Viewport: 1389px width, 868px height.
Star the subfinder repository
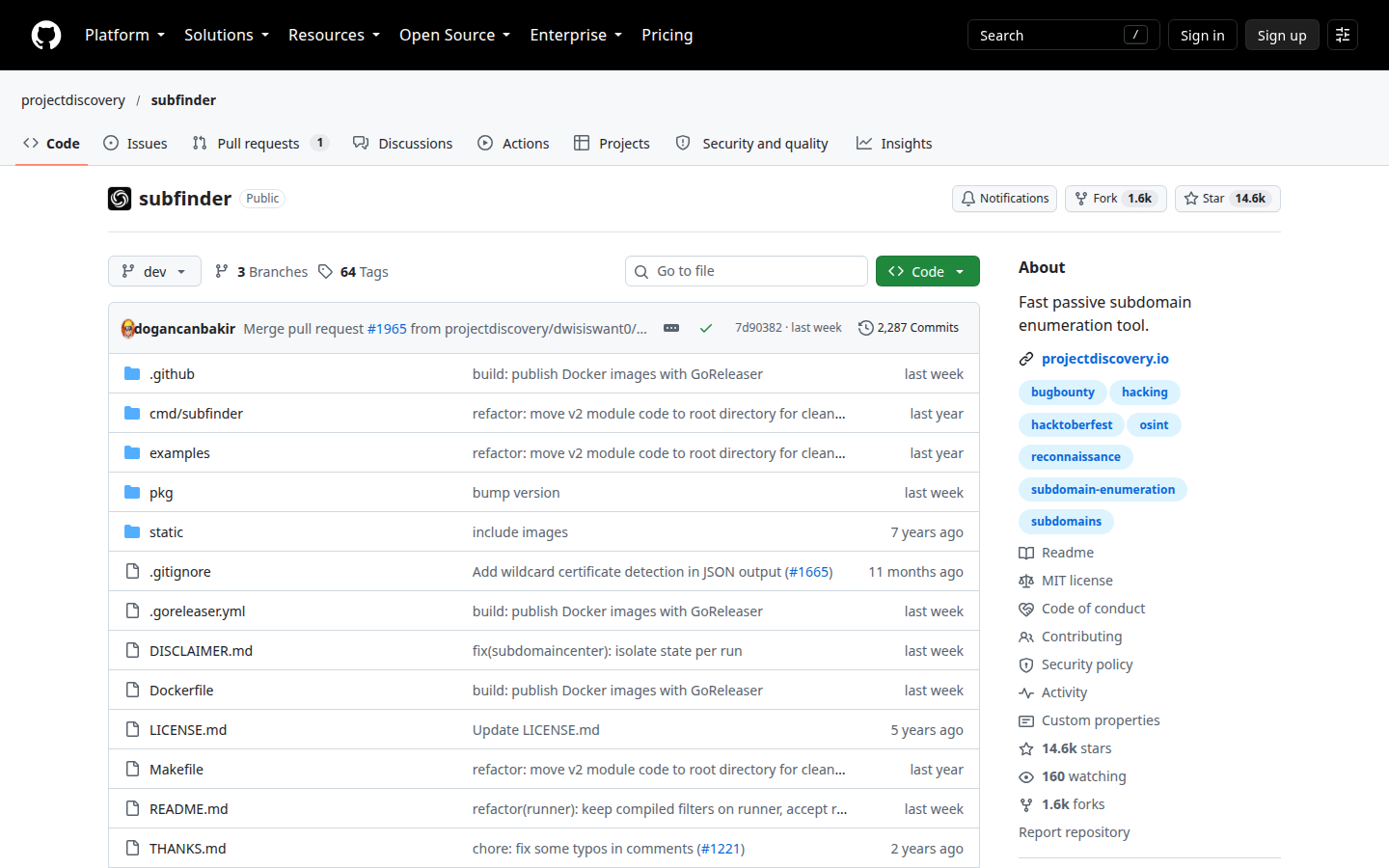[x=1228, y=199]
